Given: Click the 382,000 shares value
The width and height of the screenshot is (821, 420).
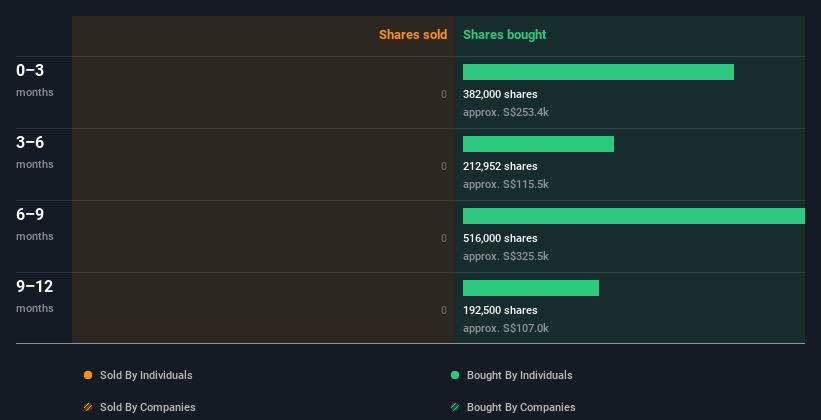Looking at the screenshot, I should point(500,94).
